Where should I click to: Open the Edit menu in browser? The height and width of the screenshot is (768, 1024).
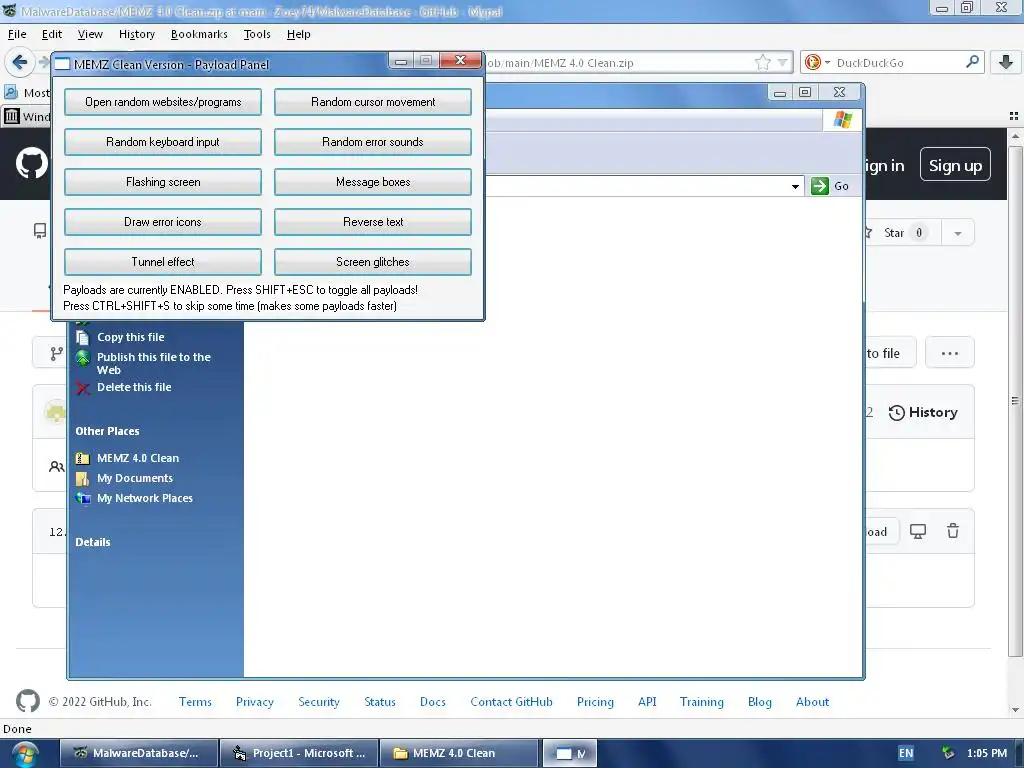coord(52,34)
